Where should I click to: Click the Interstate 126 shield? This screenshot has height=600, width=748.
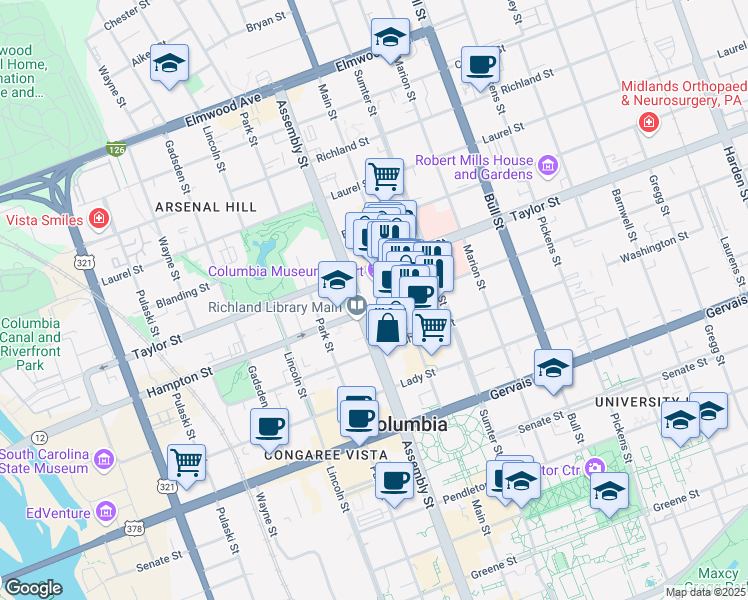[x=116, y=149]
